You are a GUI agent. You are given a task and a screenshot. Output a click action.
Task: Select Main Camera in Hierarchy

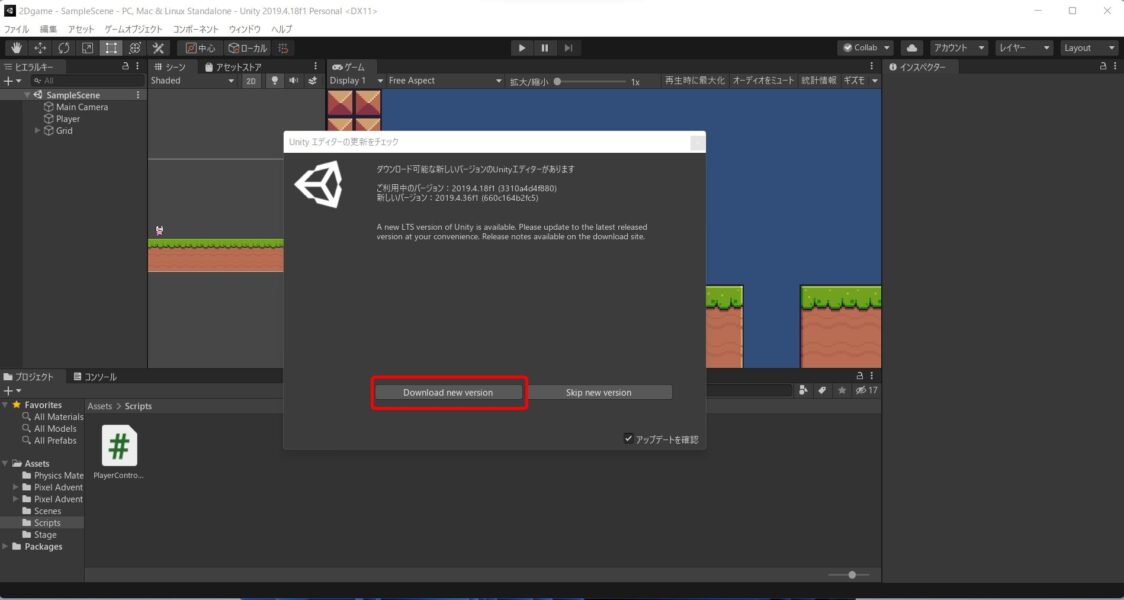coord(82,107)
